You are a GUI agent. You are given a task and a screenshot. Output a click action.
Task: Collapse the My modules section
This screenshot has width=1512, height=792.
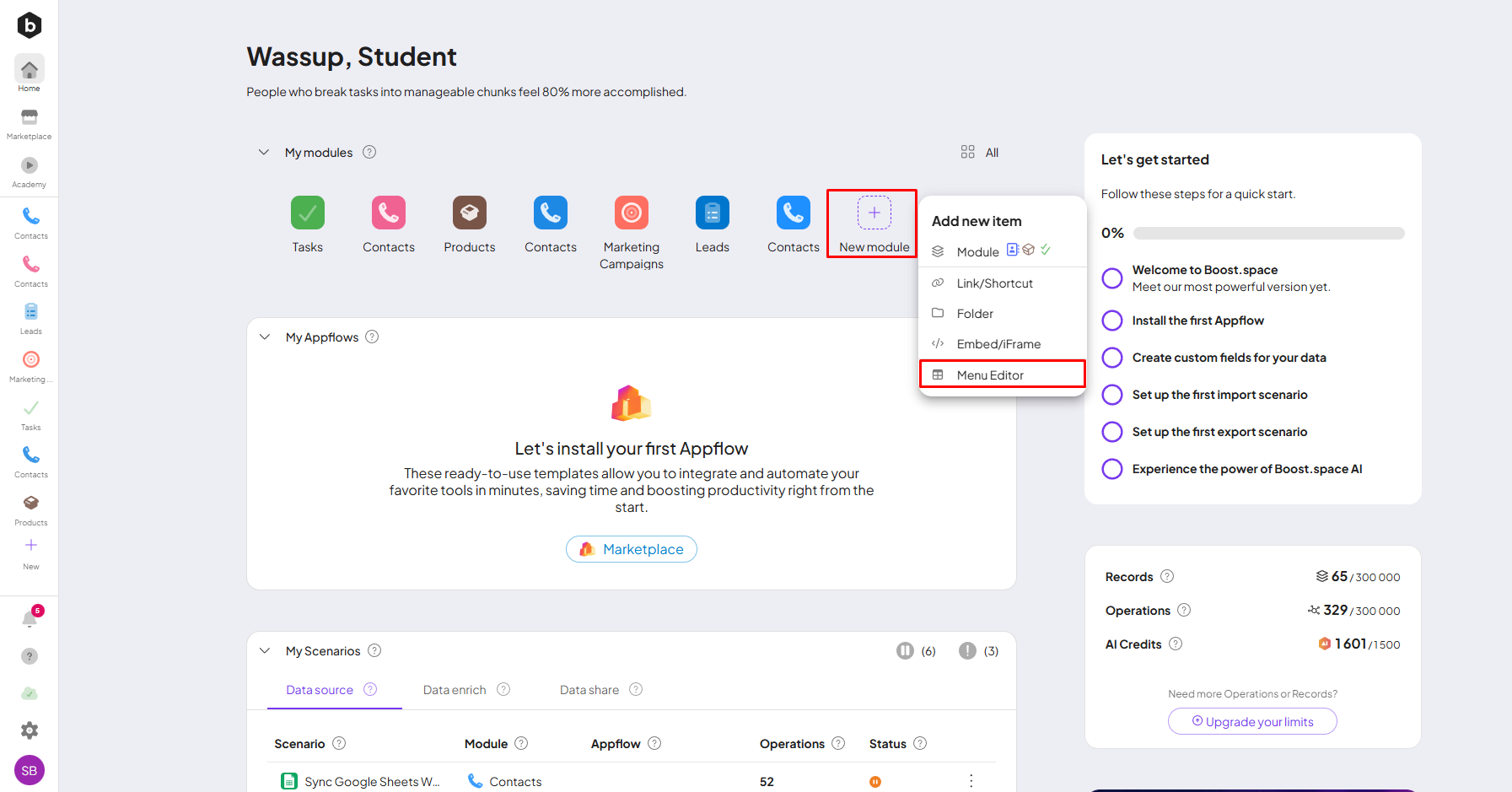pyautogui.click(x=264, y=153)
